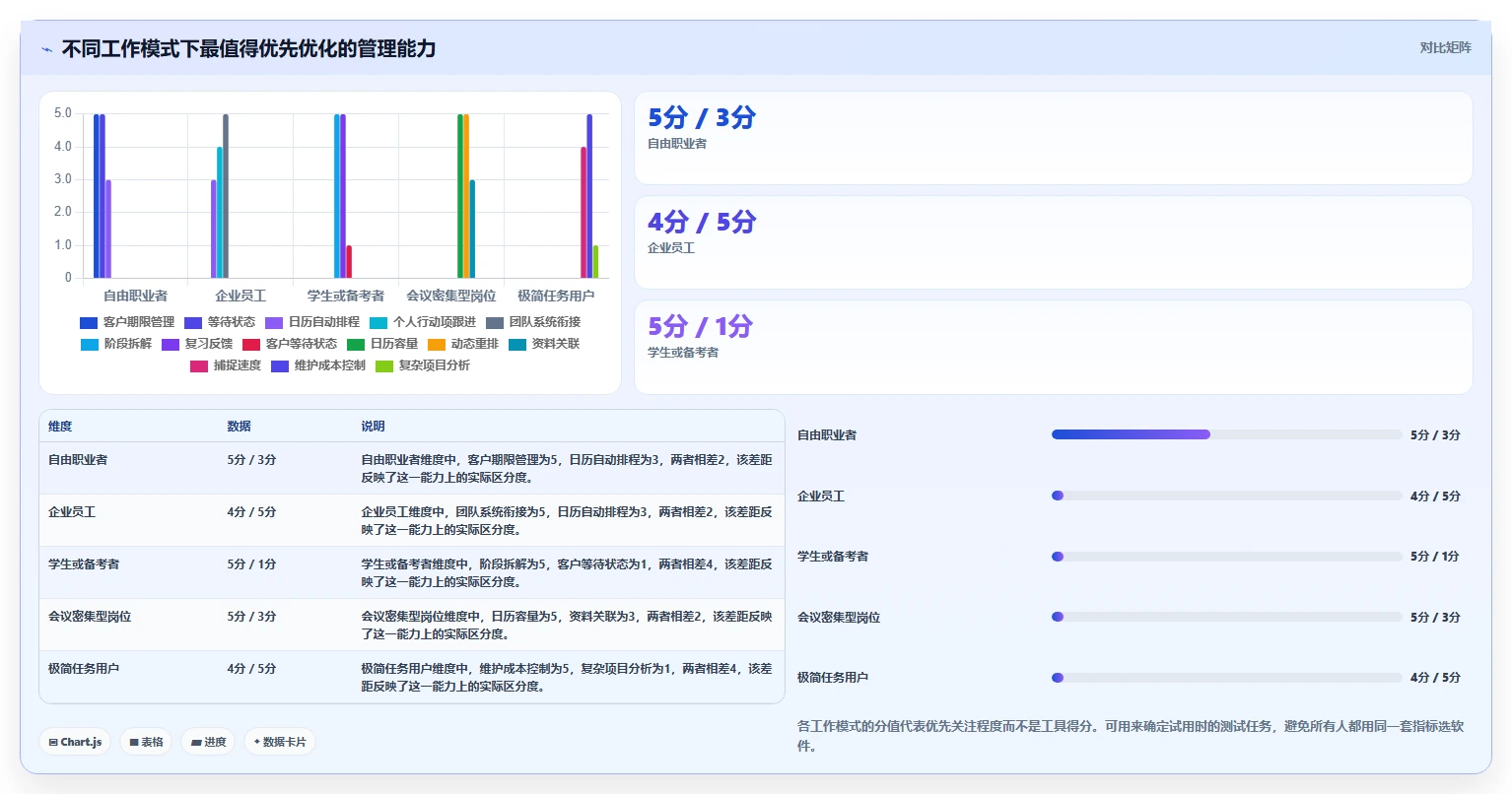
Task: Toggle the 客户期限管理 legend swatch
Action: click(89, 322)
